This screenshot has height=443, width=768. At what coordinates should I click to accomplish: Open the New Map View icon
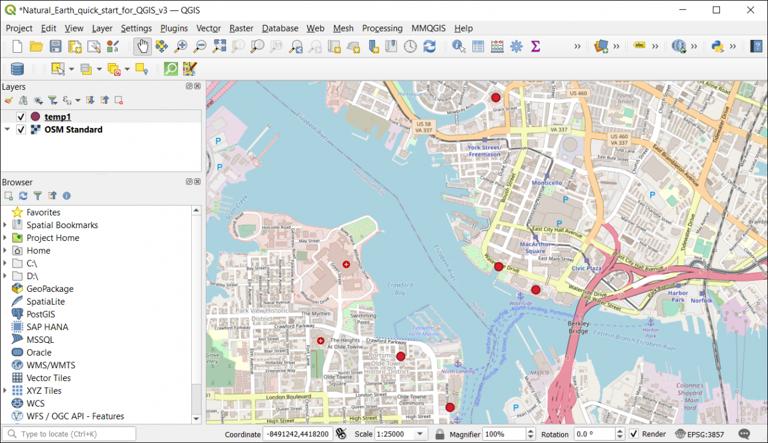334,47
